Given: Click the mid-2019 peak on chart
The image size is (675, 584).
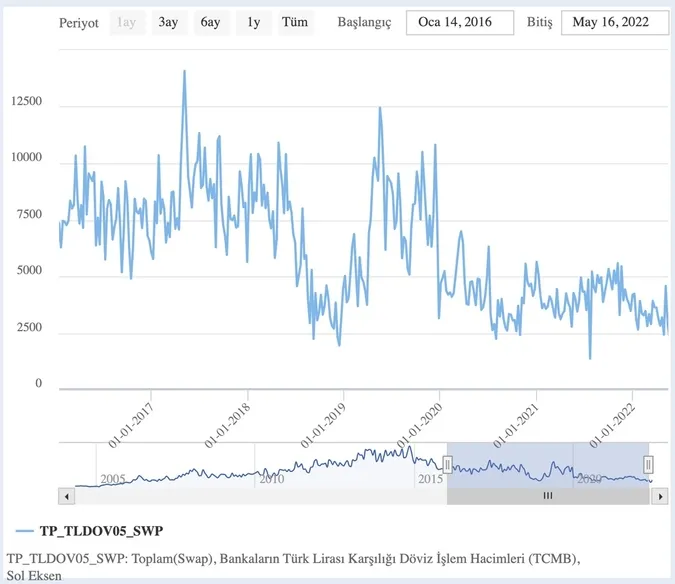Looking at the screenshot, I should coord(380,108).
